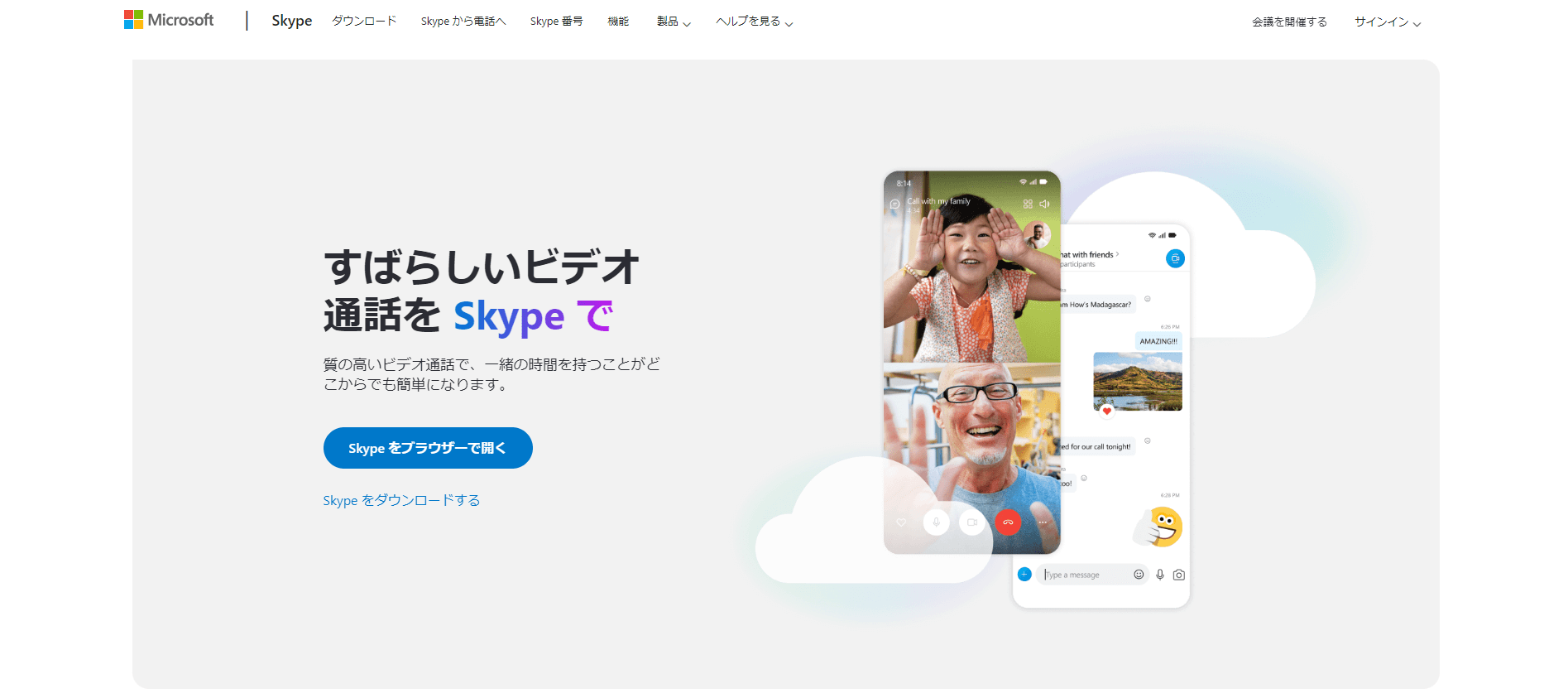Click the camera icon beside message field

[x=1179, y=575]
